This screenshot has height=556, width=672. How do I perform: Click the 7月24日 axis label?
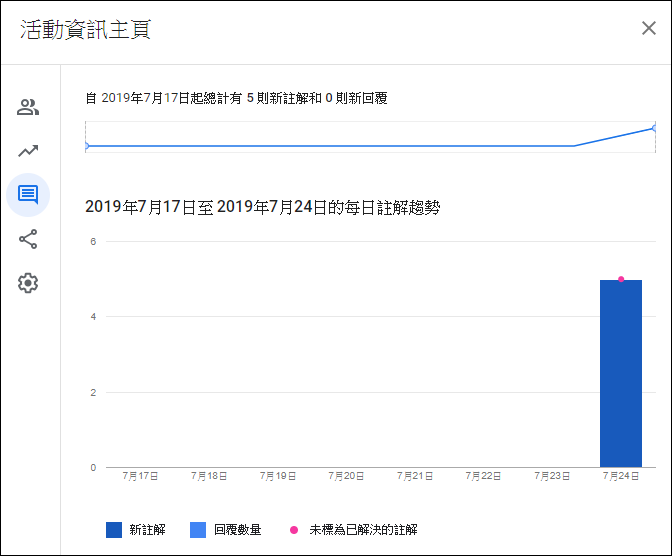pos(621,476)
